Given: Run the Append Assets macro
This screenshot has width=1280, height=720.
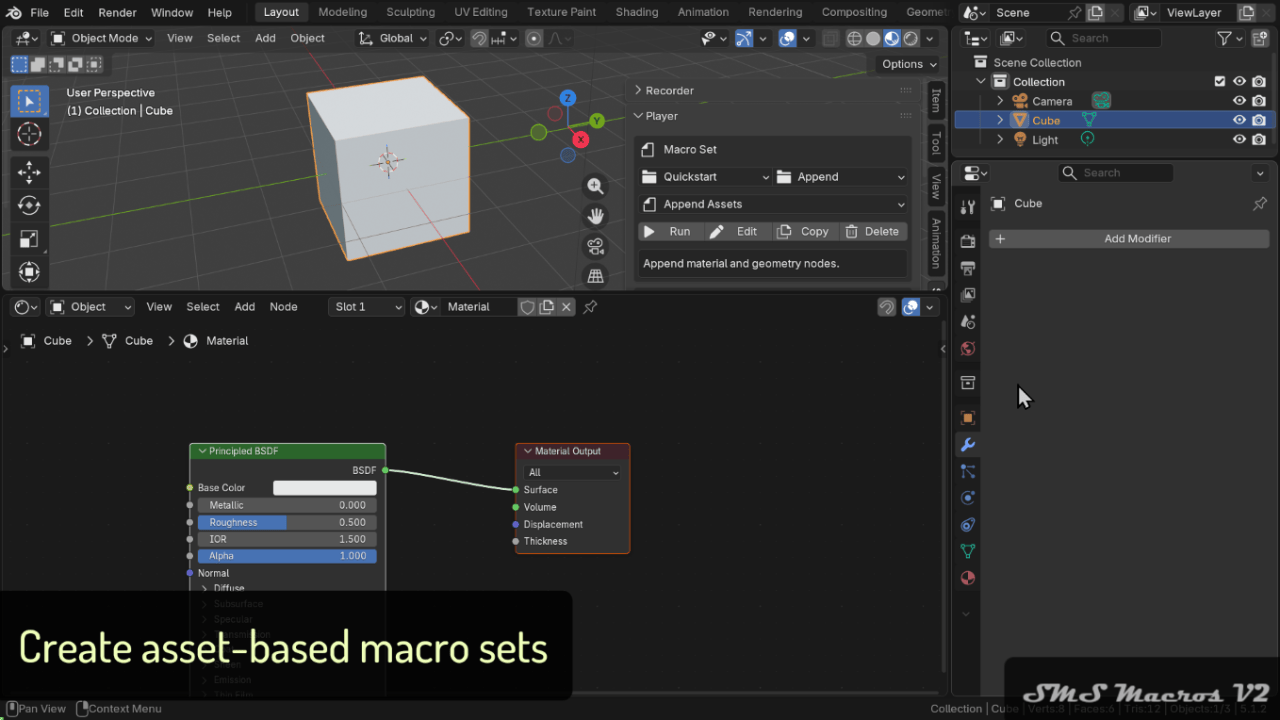Looking at the screenshot, I should click(x=670, y=231).
